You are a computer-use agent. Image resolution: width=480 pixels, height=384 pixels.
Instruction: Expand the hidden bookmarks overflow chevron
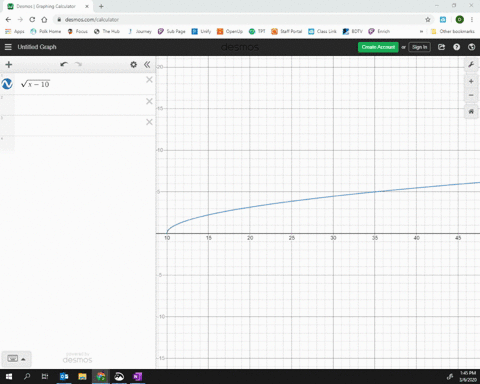421,31
